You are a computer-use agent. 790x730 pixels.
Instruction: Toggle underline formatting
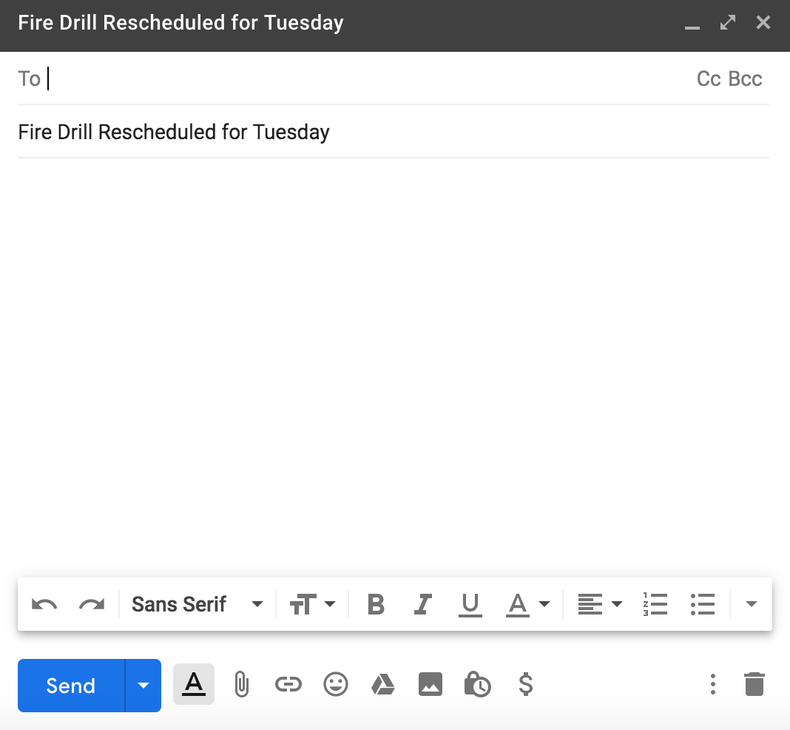470,604
